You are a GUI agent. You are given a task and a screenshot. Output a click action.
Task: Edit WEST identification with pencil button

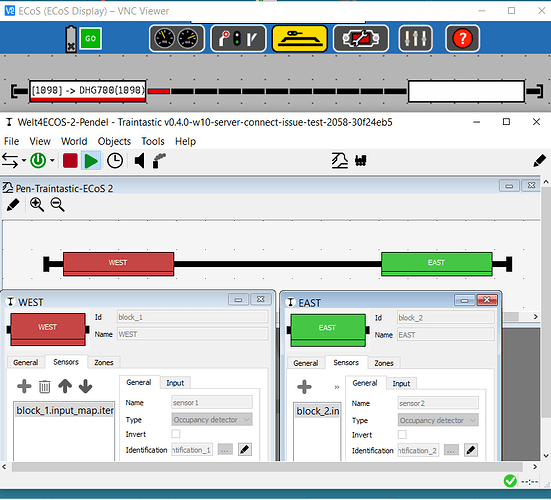pyautogui.click(x=245, y=449)
